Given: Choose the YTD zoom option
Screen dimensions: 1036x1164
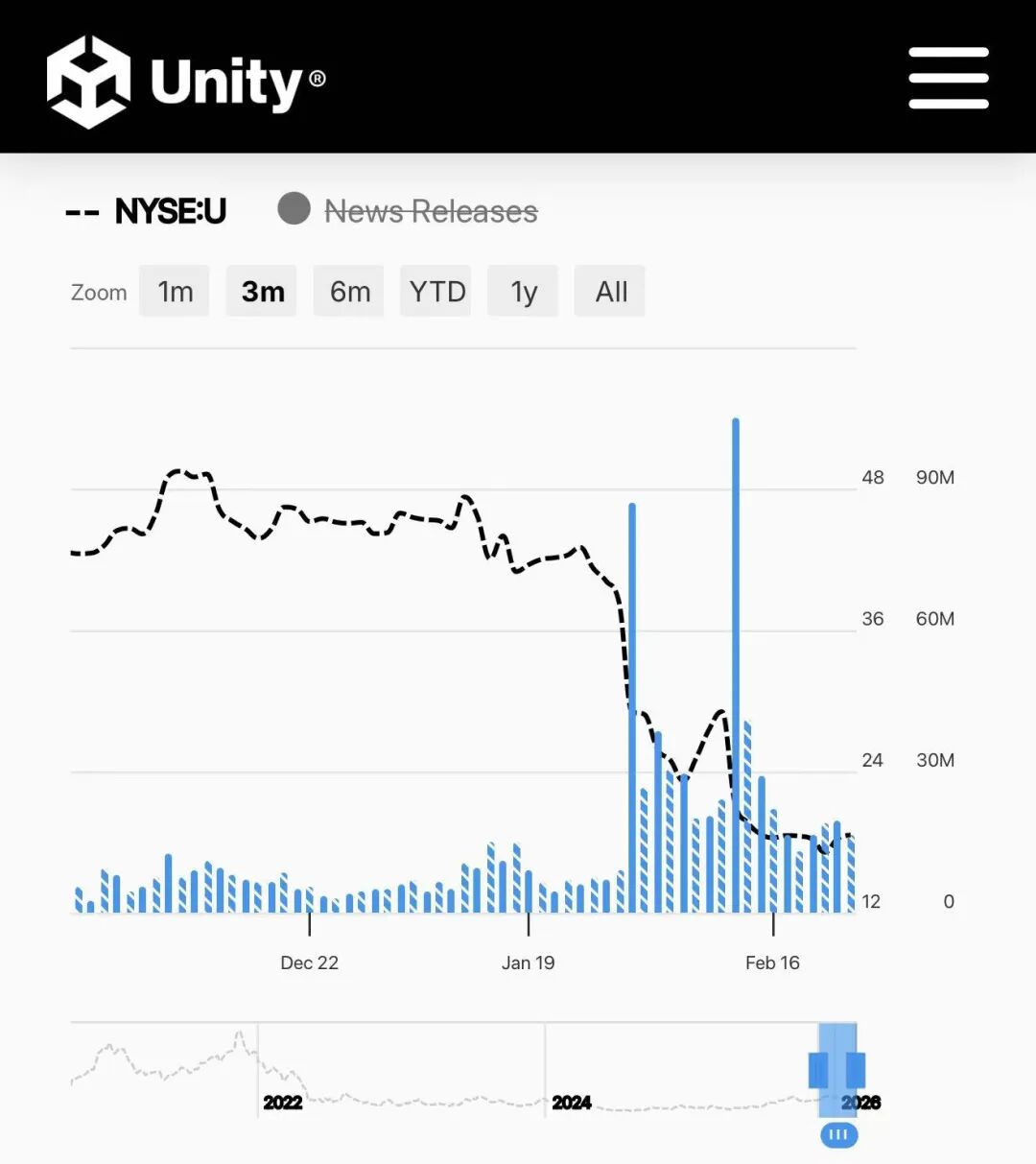Looking at the screenshot, I should (x=436, y=292).
